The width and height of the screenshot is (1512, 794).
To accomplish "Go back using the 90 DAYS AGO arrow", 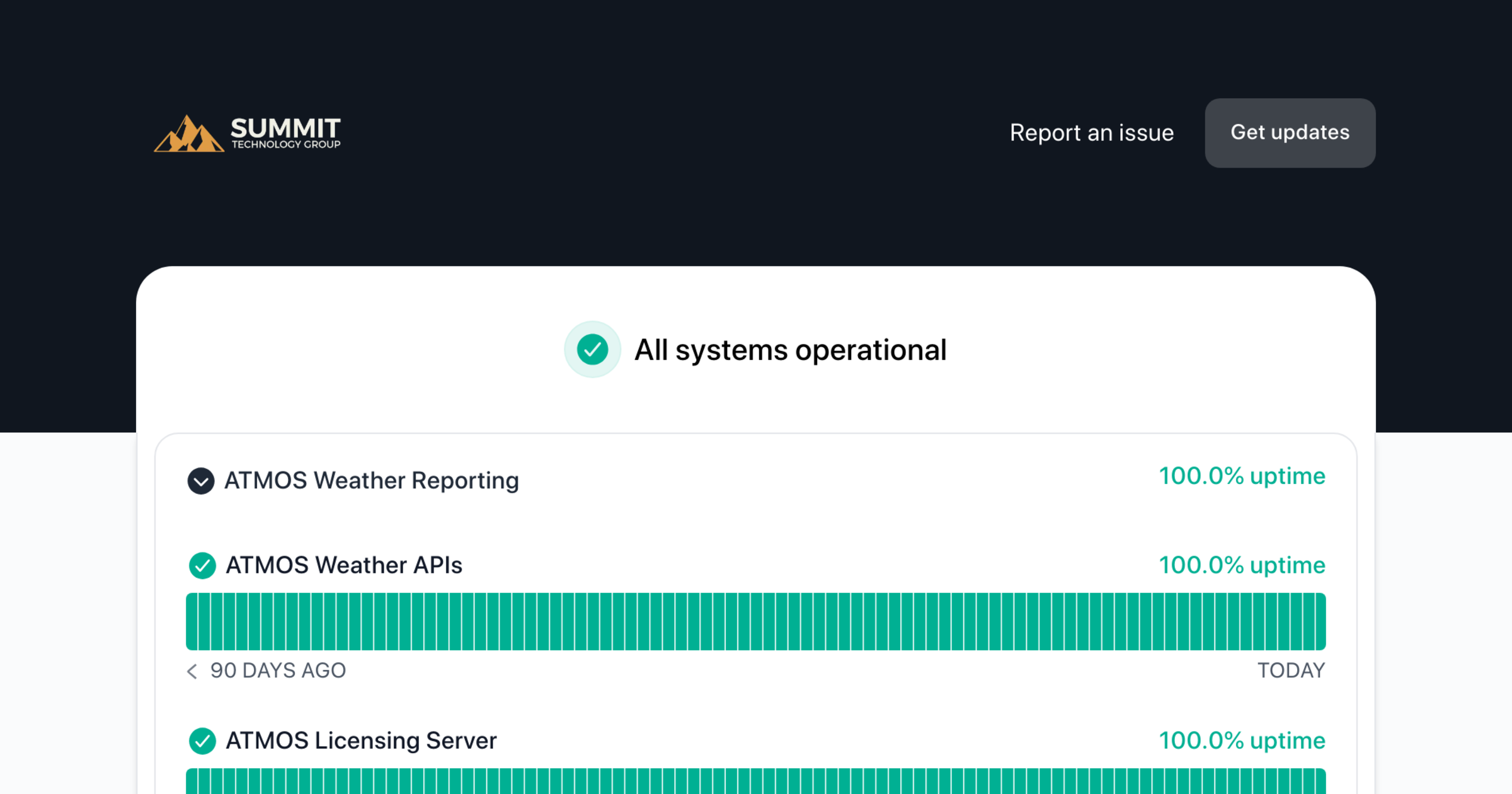I will 193,671.
